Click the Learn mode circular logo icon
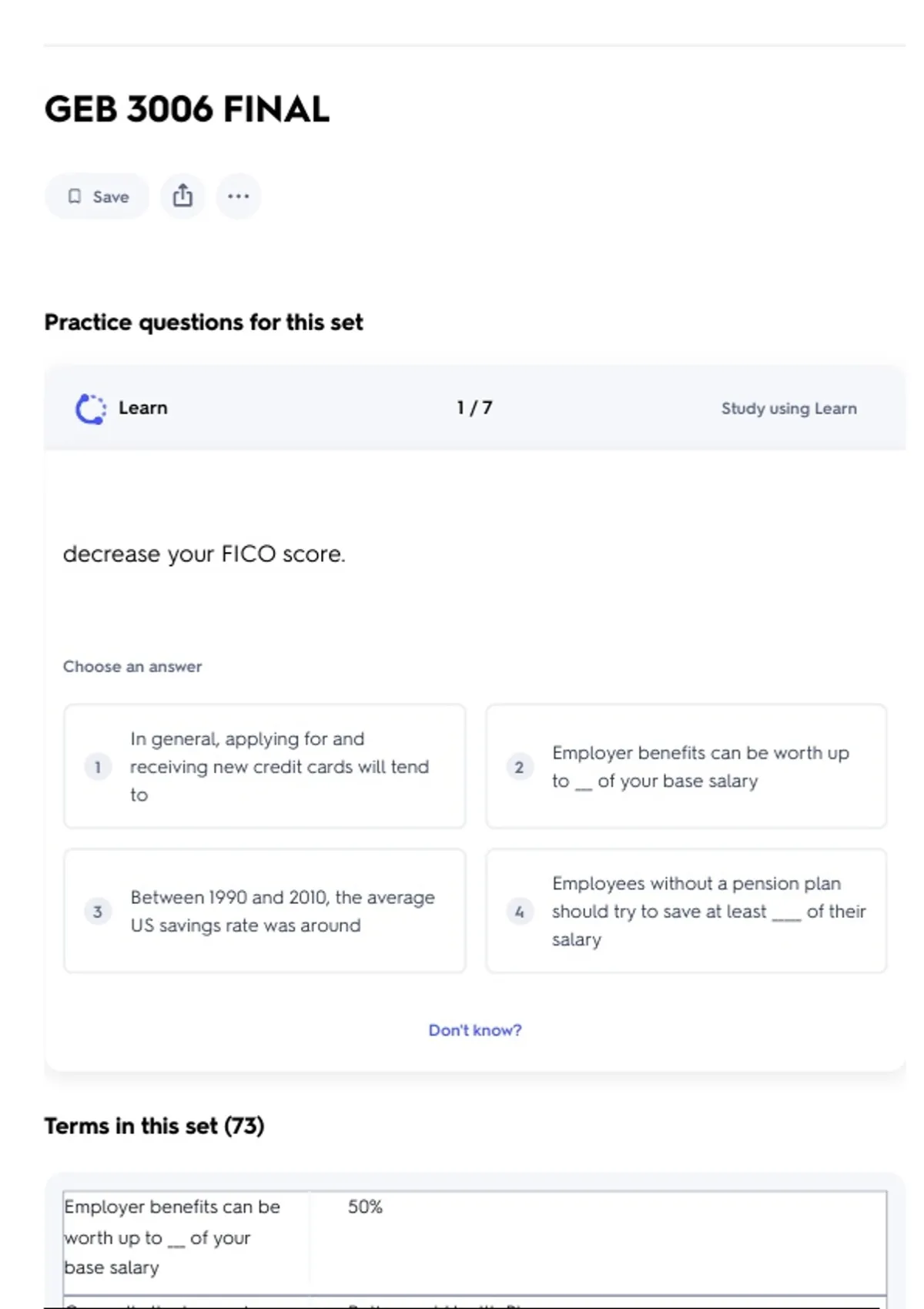 click(x=91, y=409)
